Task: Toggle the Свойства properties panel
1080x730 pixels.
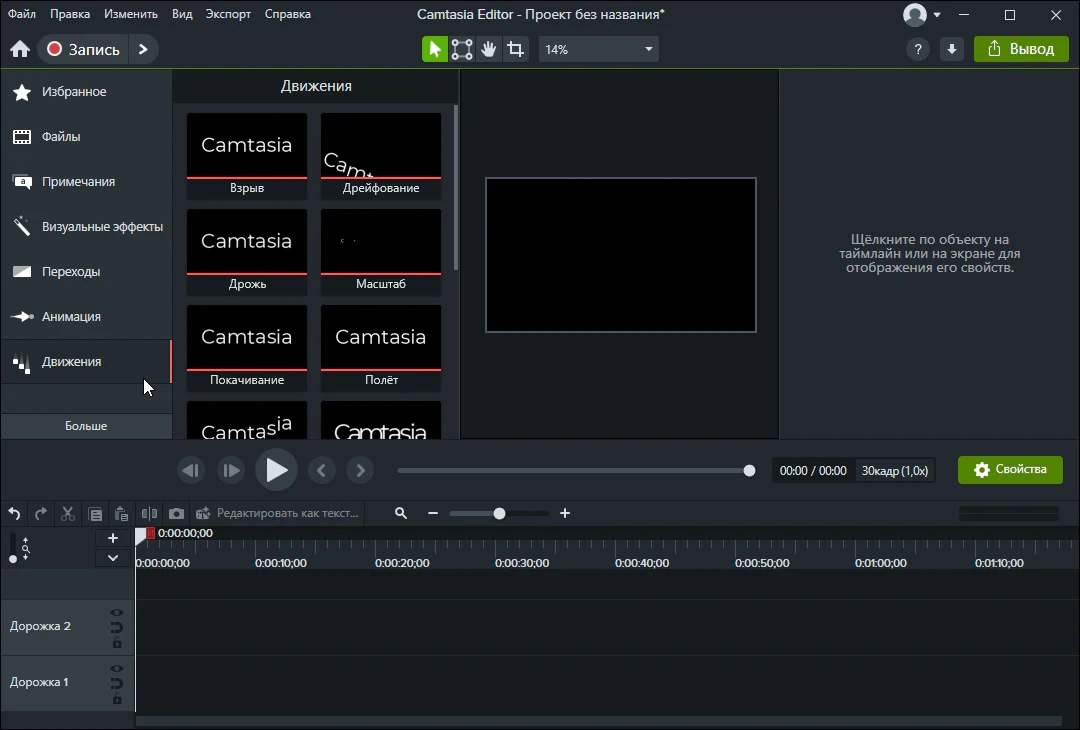Action: tap(1010, 470)
